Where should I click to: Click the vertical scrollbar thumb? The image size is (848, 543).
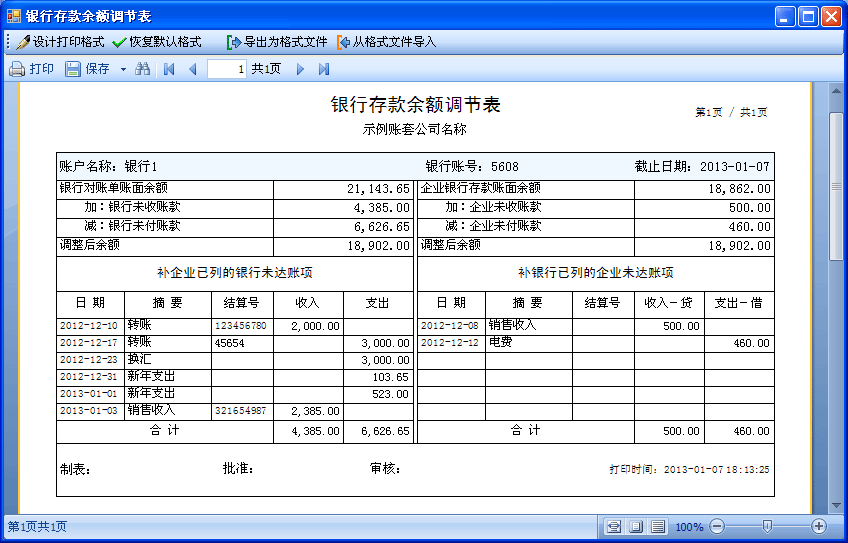836,187
